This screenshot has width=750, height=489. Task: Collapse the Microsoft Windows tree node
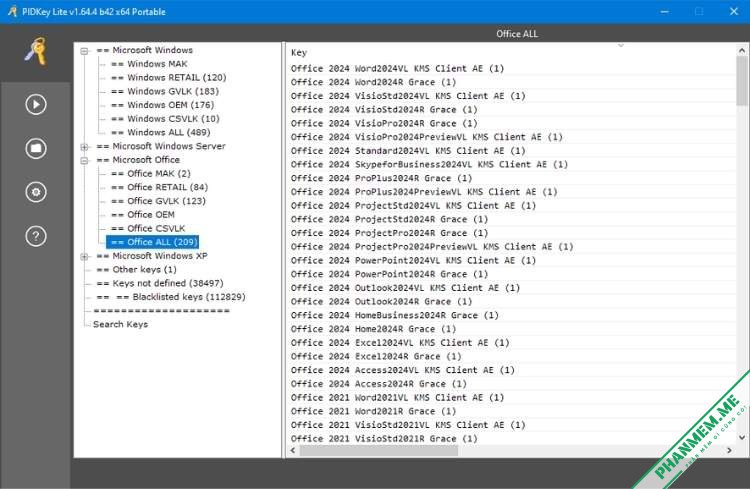tap(84, 51)
